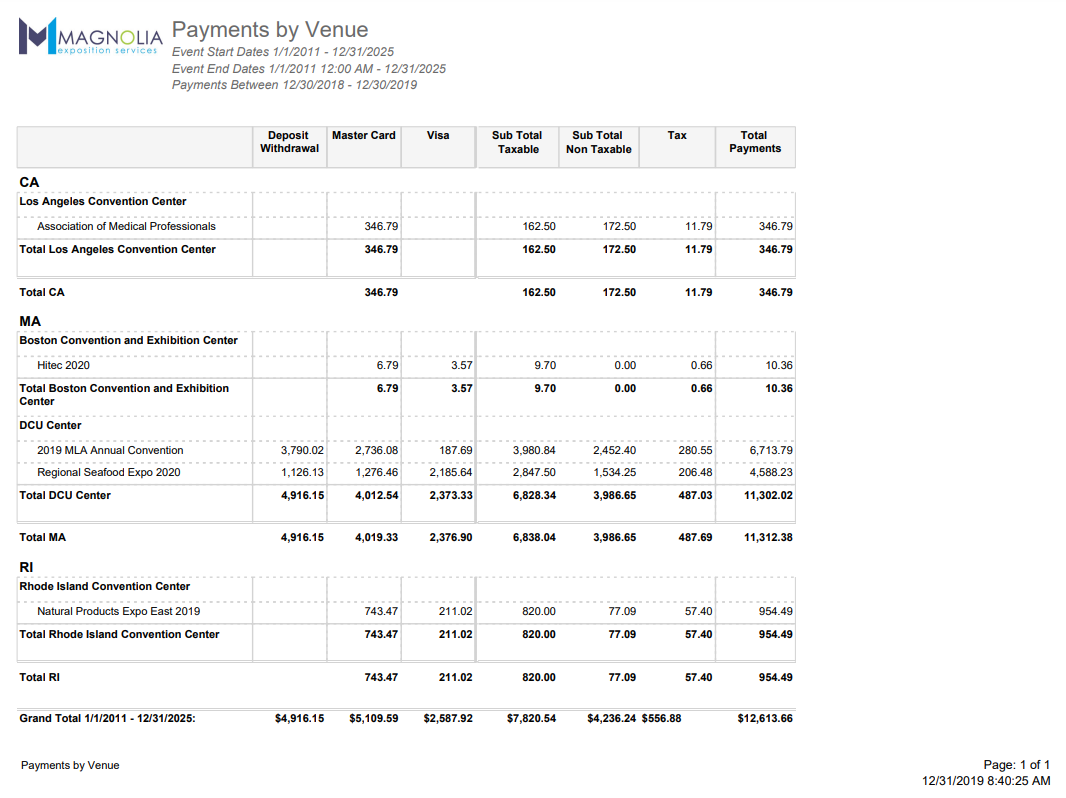This screenshot has height=798, width=1066.
Task: Select the Payments by Venue report title
Action: pyautogui.click(x=270, y=30)
